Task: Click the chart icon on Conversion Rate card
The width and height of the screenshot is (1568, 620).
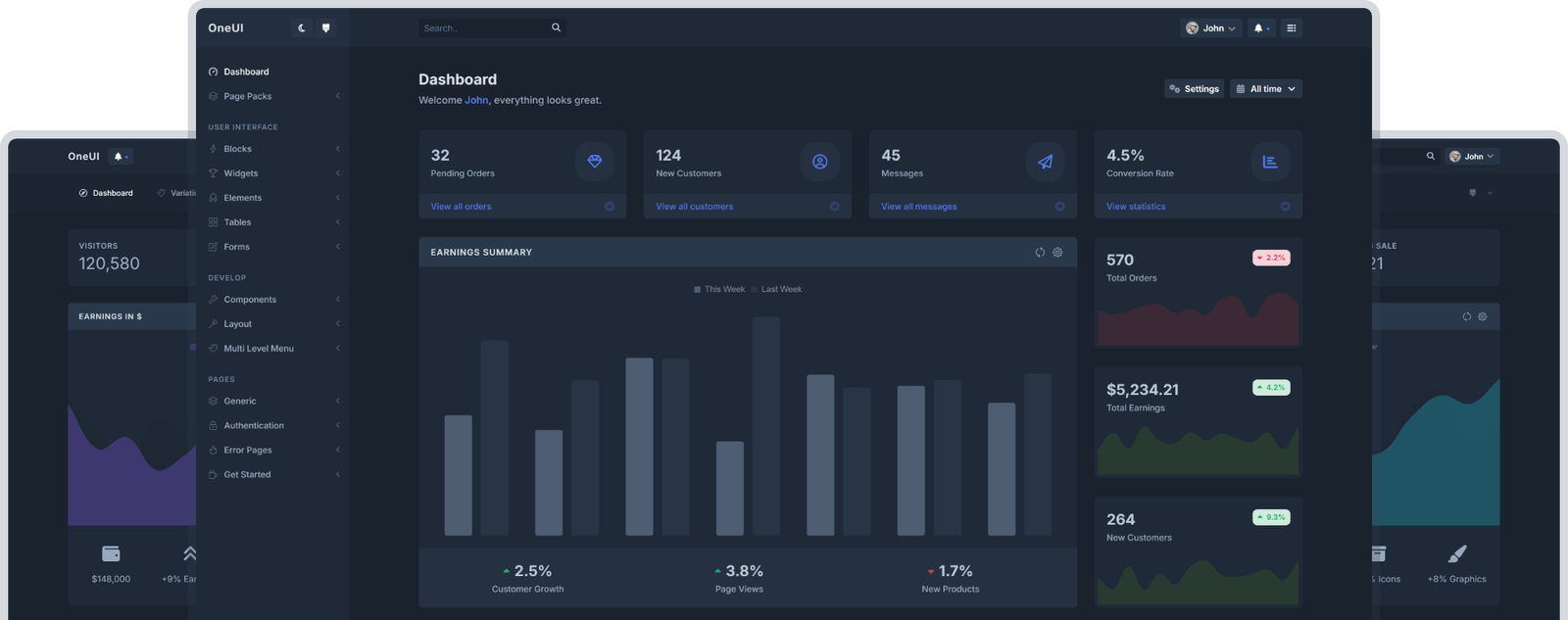Action: click(1270, 162)
